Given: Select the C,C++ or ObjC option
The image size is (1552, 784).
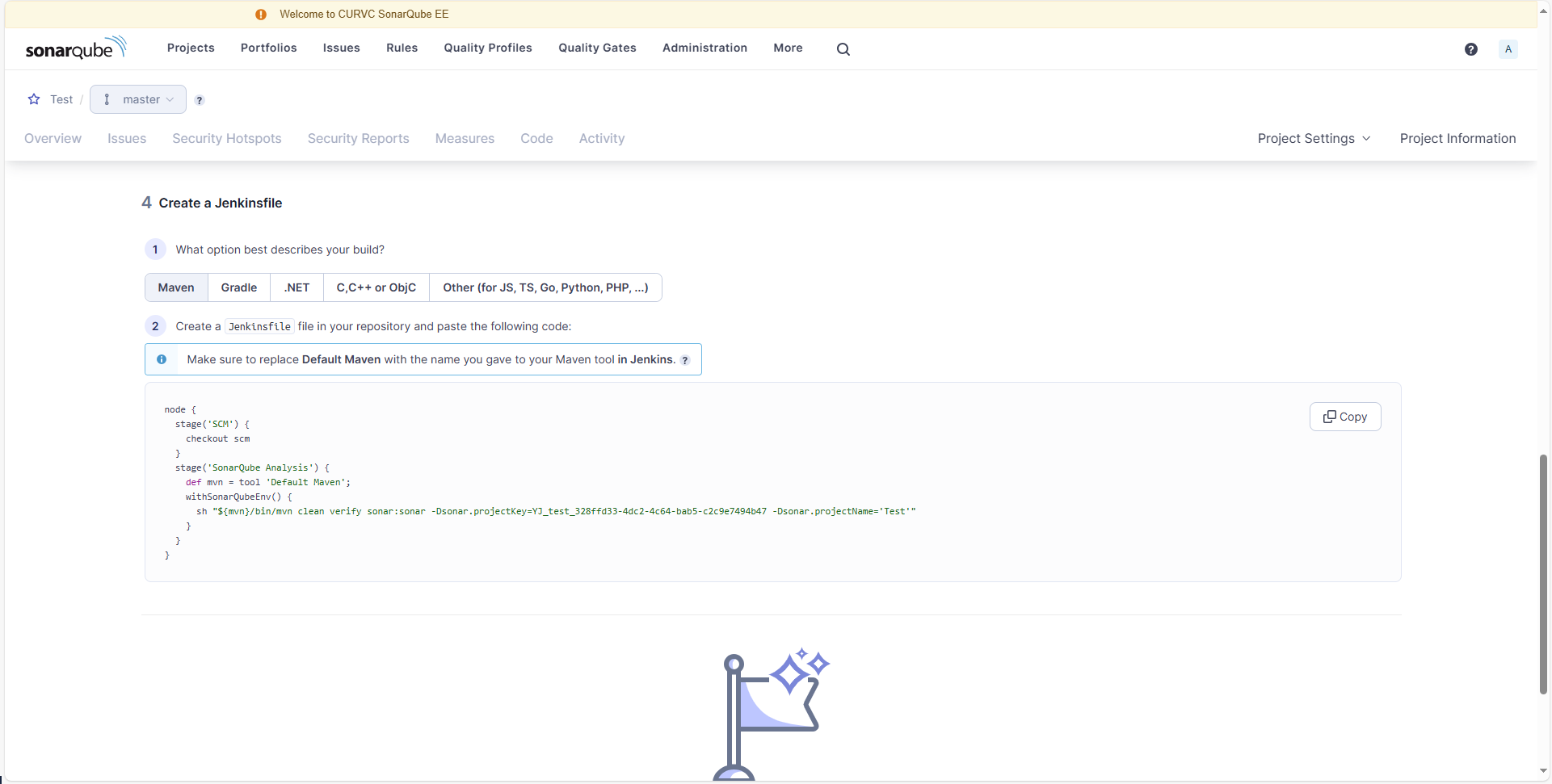Looking at the screenshot, I should click(x=376, y=287).
